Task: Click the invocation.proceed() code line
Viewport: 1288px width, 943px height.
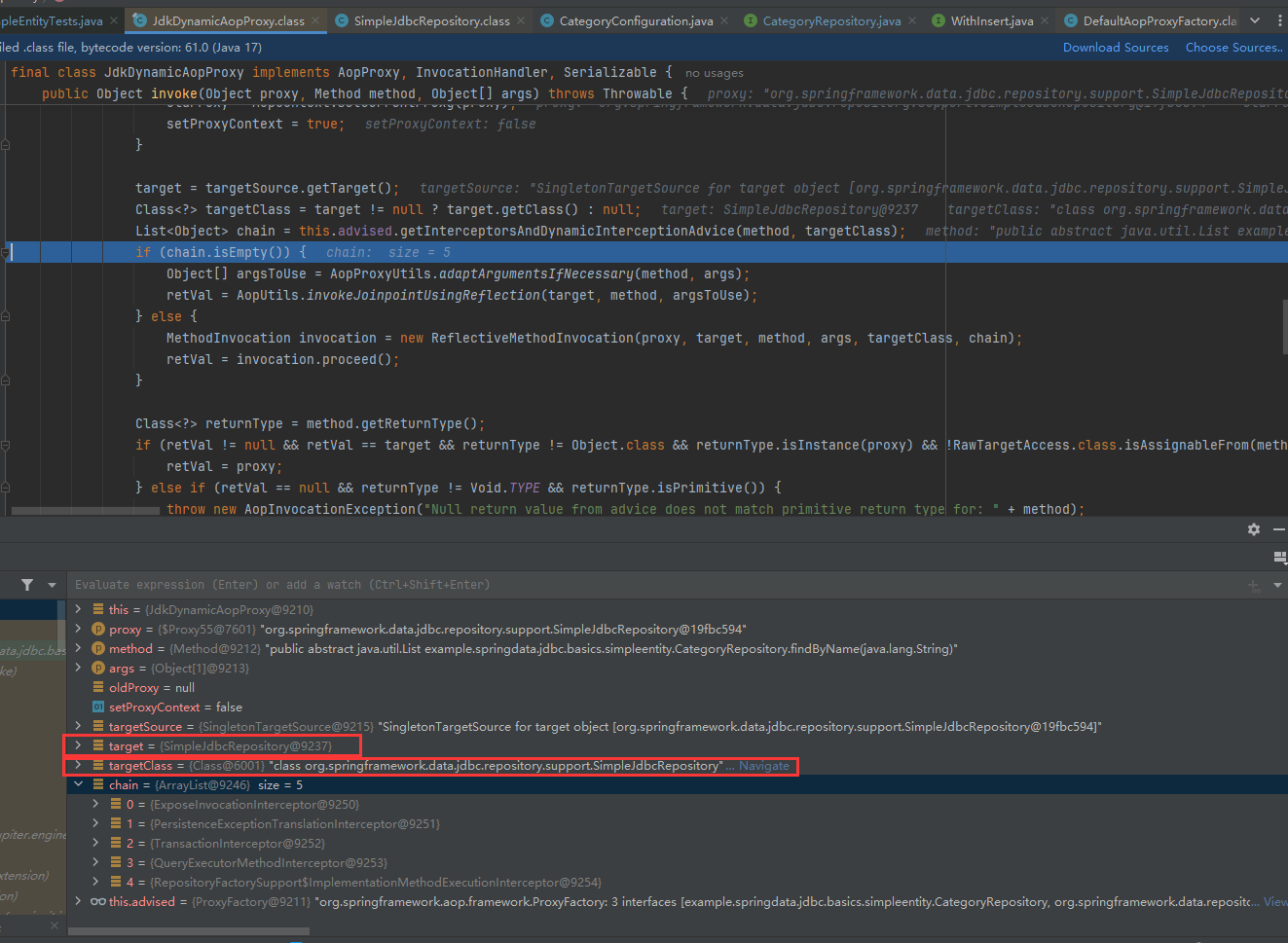Action: pyautogui.click(x=282, y=359)
